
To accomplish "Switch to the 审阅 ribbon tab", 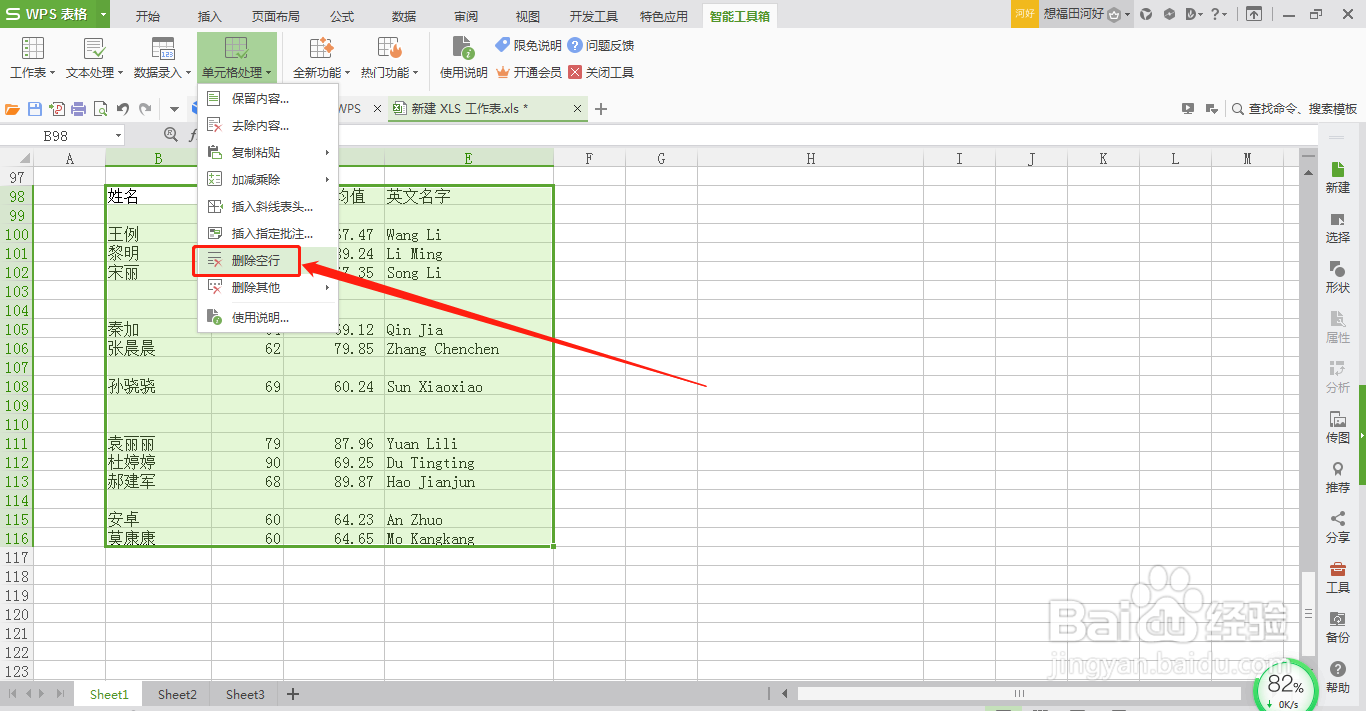I will click(466, 16).
